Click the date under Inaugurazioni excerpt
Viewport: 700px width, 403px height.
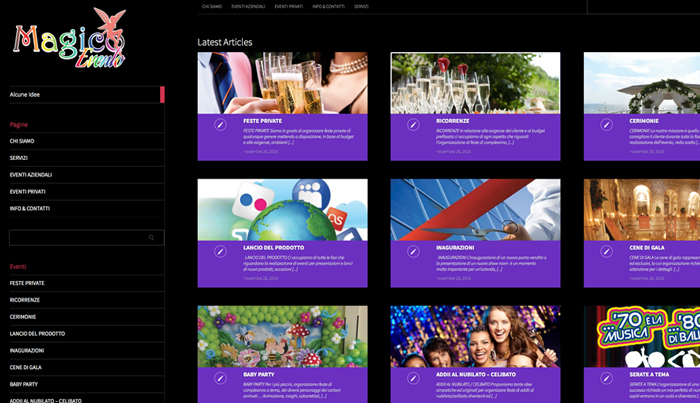[454, 278]
